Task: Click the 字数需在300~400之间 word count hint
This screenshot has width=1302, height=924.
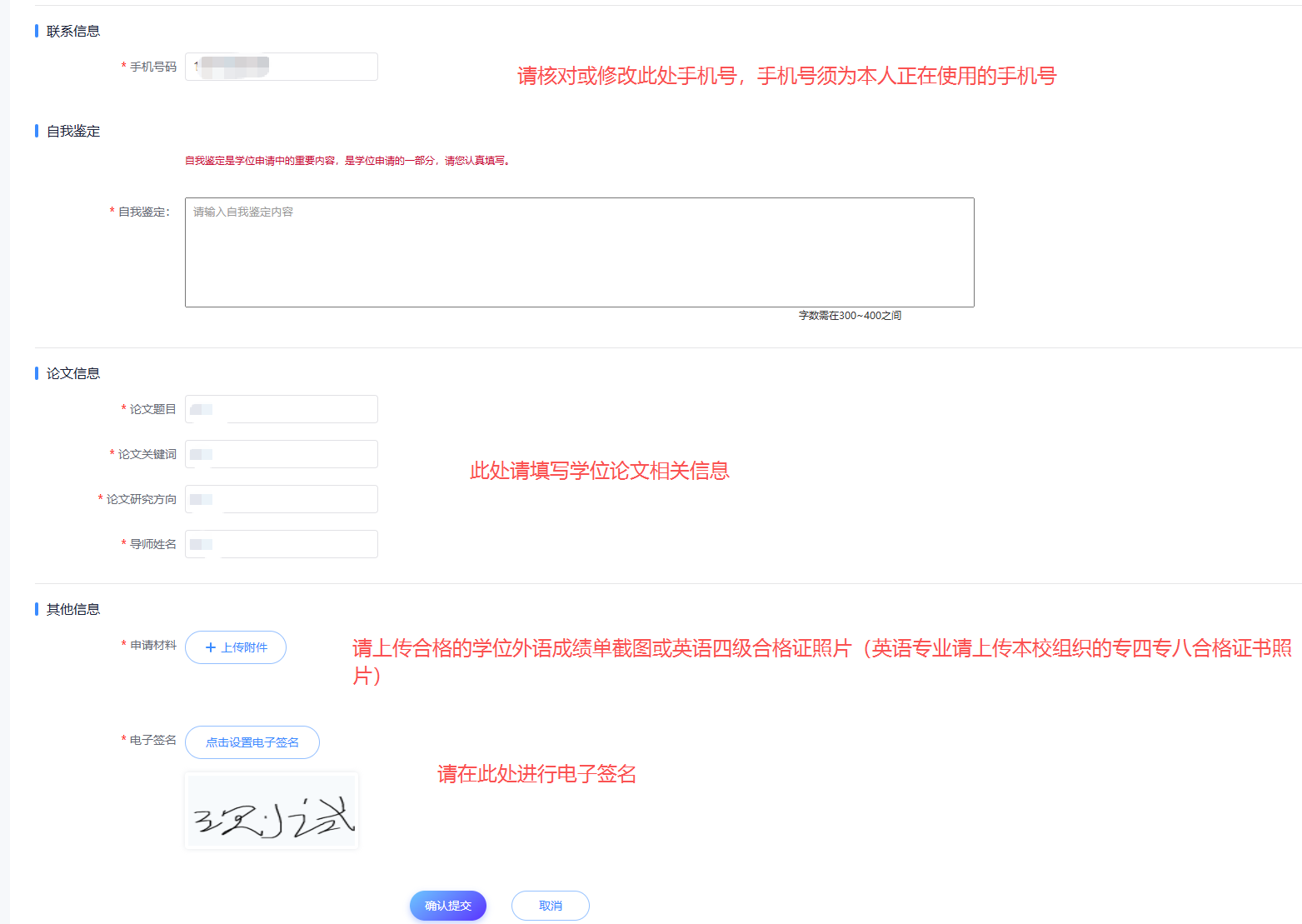Action: coord(850,316)
